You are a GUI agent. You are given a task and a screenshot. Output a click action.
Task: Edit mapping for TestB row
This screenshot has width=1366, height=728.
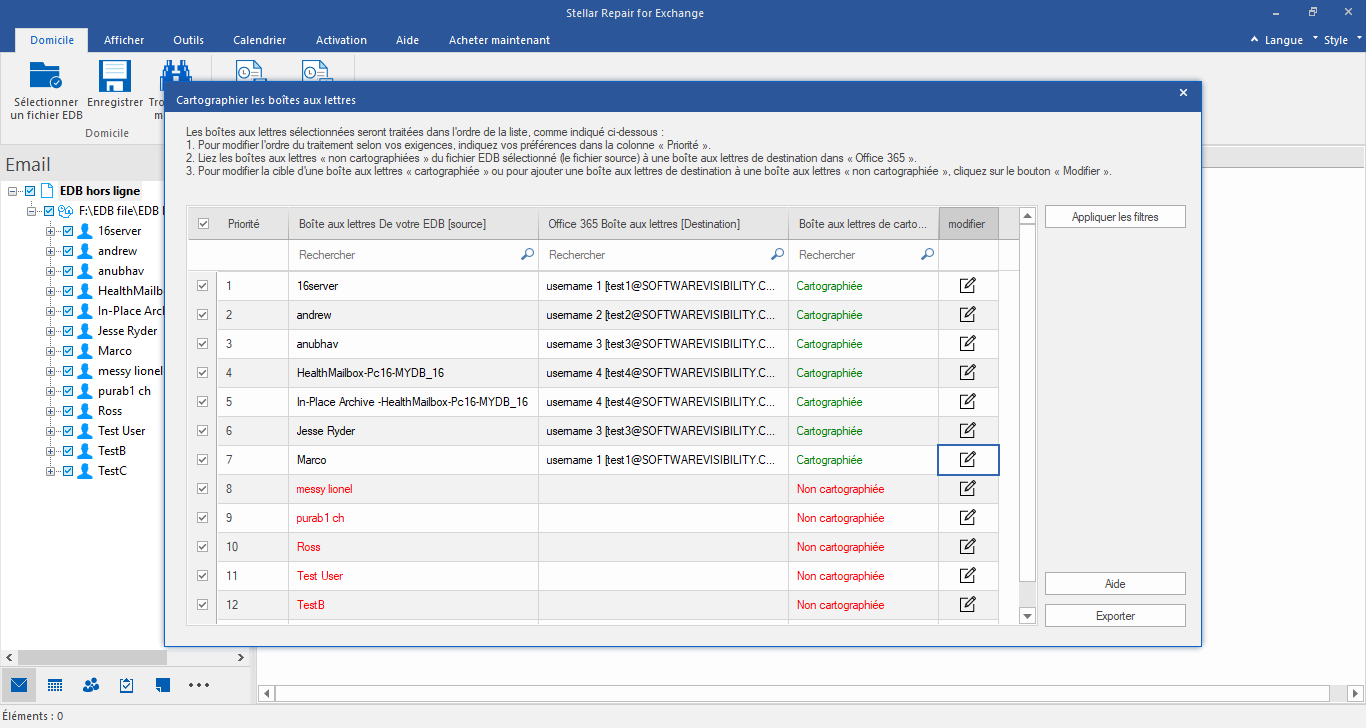click(x=967, y=605)
